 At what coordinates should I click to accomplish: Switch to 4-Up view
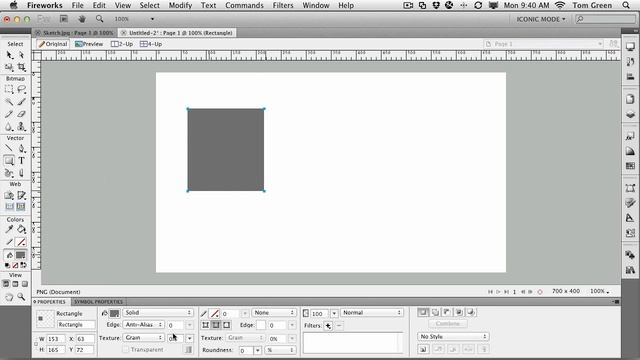[151, 44]
